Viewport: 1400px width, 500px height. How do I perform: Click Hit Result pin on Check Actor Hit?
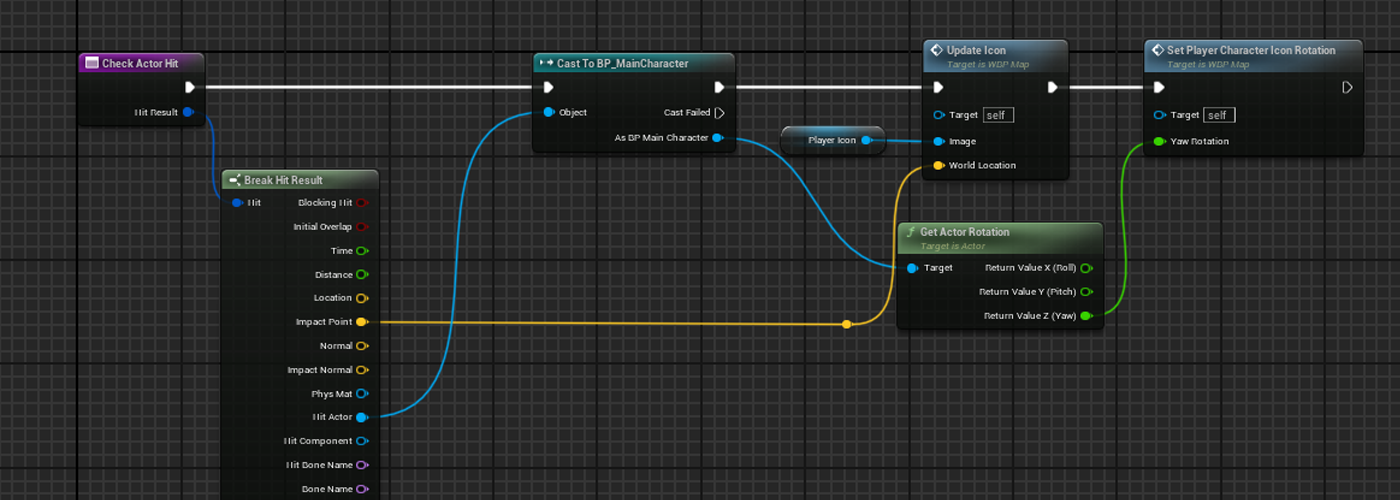click(x=187, y=112)
